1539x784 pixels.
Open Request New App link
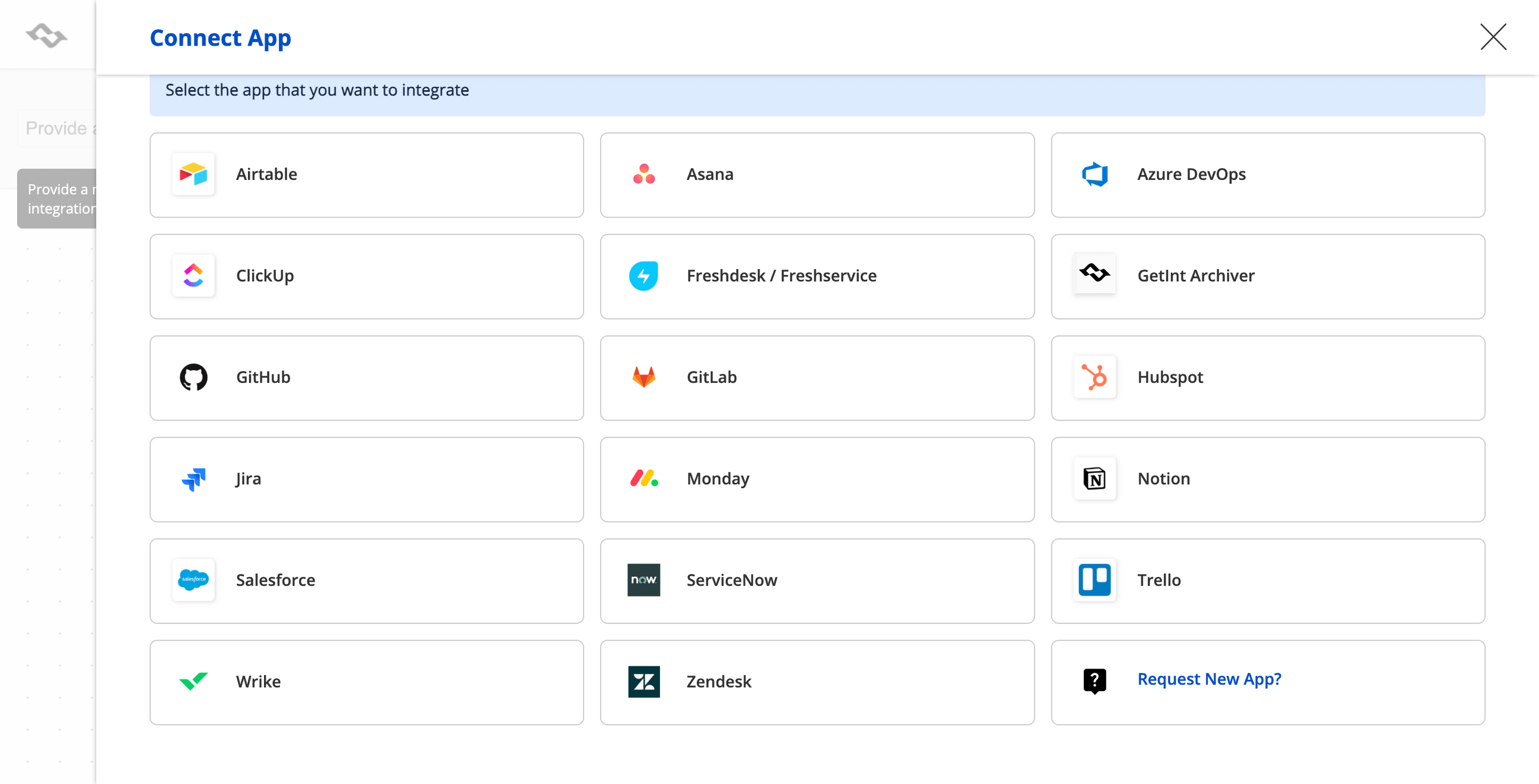tap(1209, 679)
